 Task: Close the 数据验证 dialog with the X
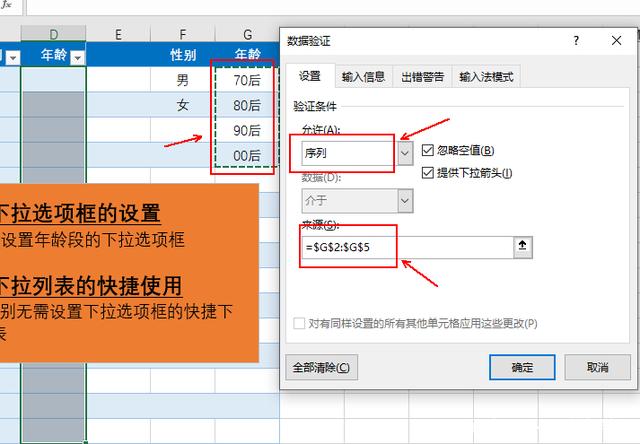(616, 40)
